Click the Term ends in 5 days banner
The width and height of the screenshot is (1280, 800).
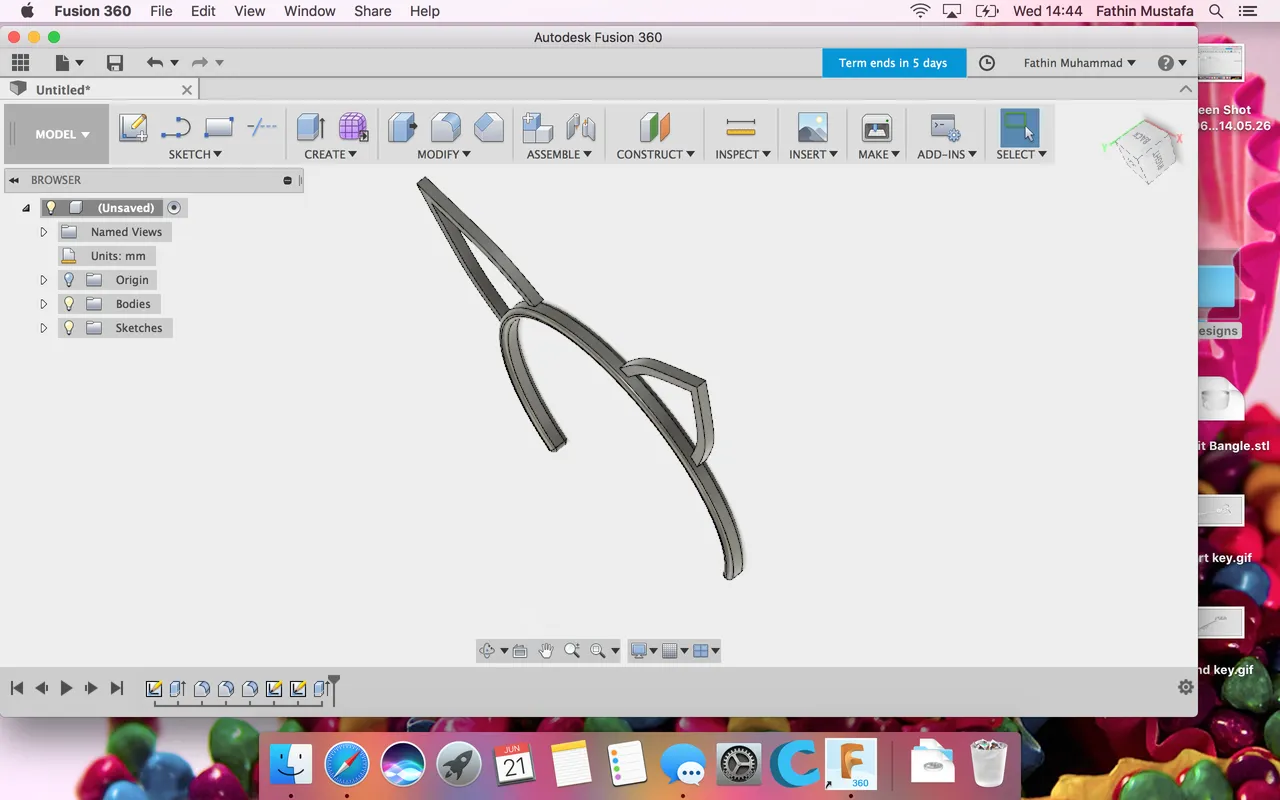(894, 63)
